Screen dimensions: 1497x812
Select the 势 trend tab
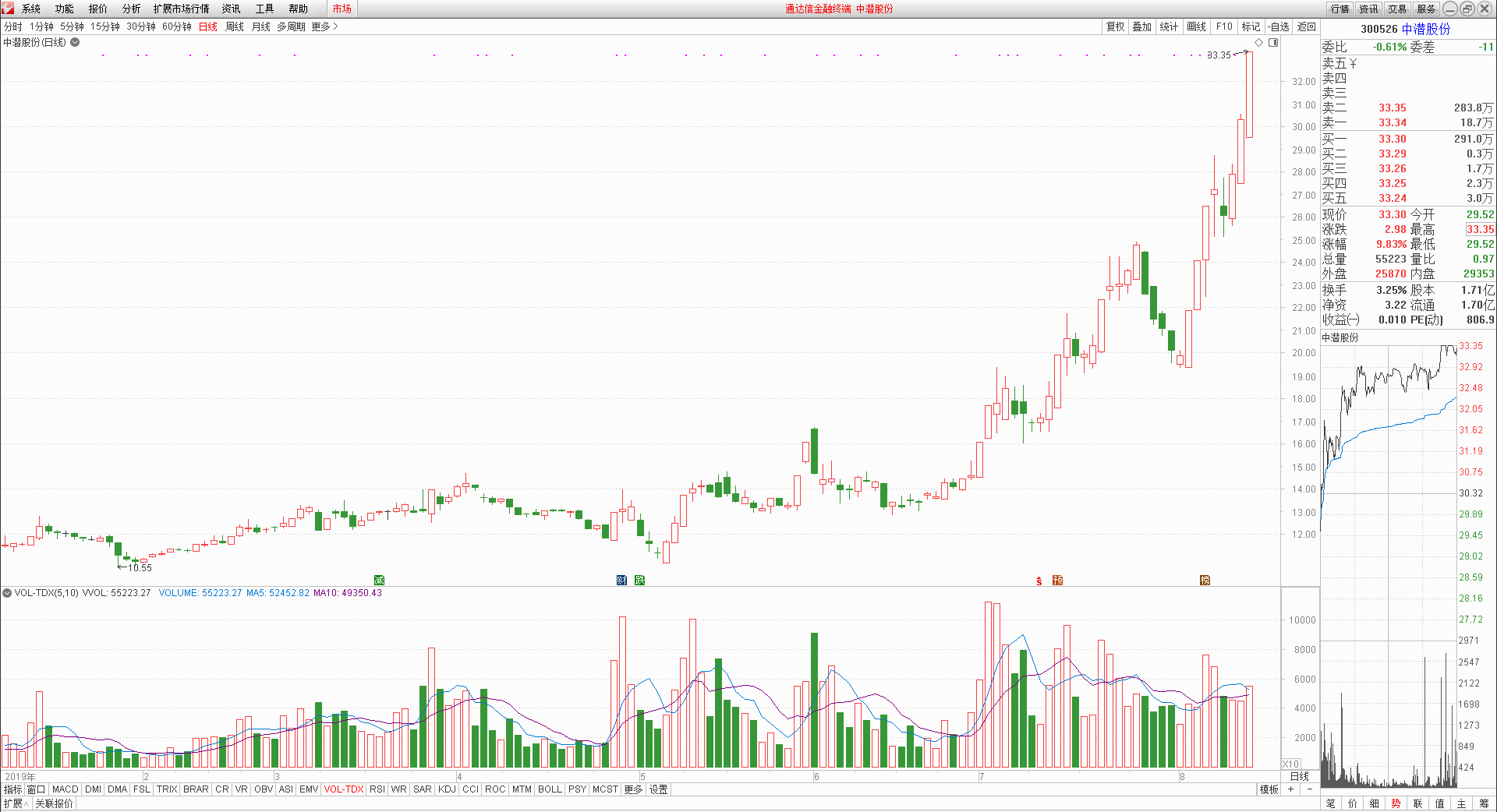(x=1396, y=803)
